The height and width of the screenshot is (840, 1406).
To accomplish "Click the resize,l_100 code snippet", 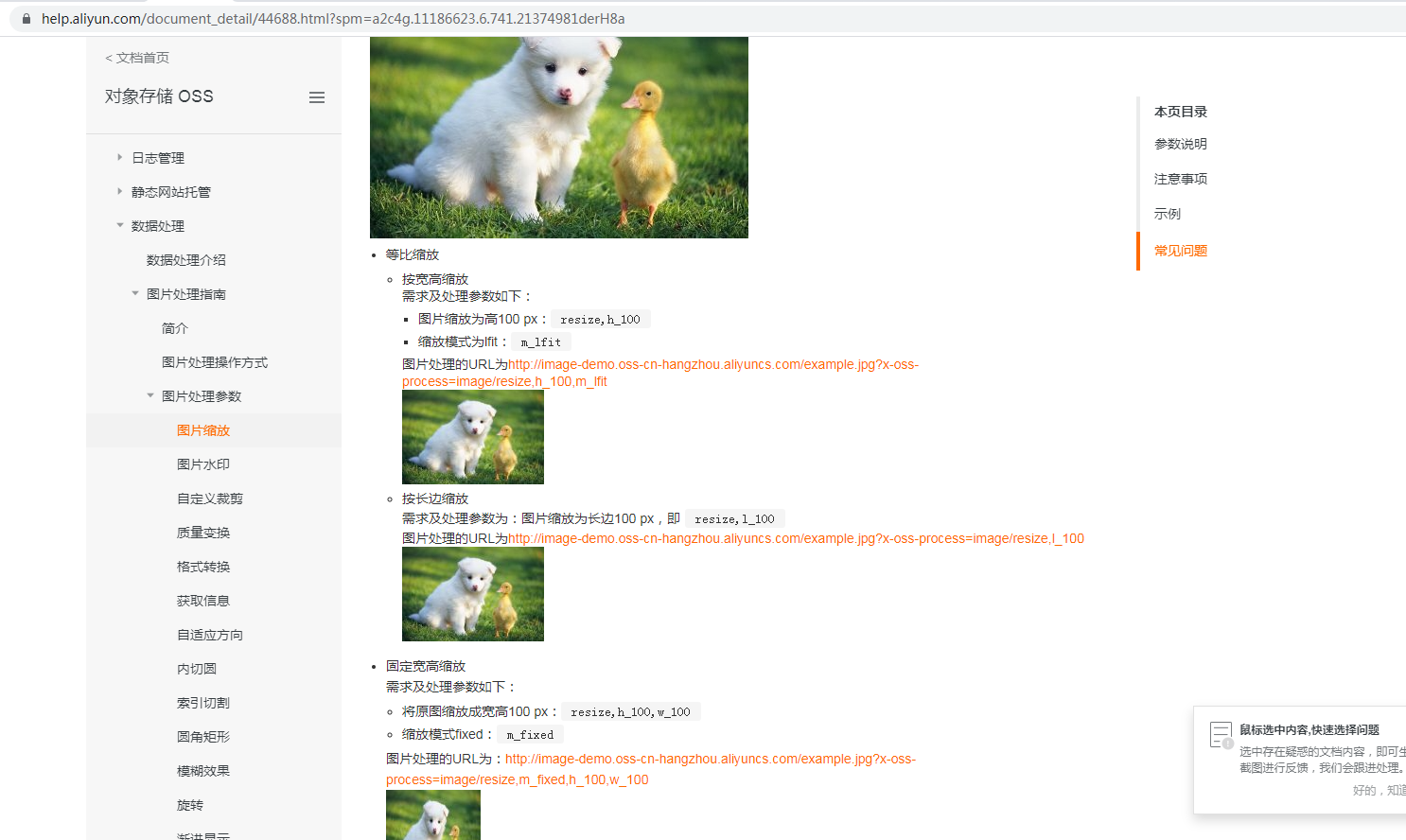I will point(734,519).
